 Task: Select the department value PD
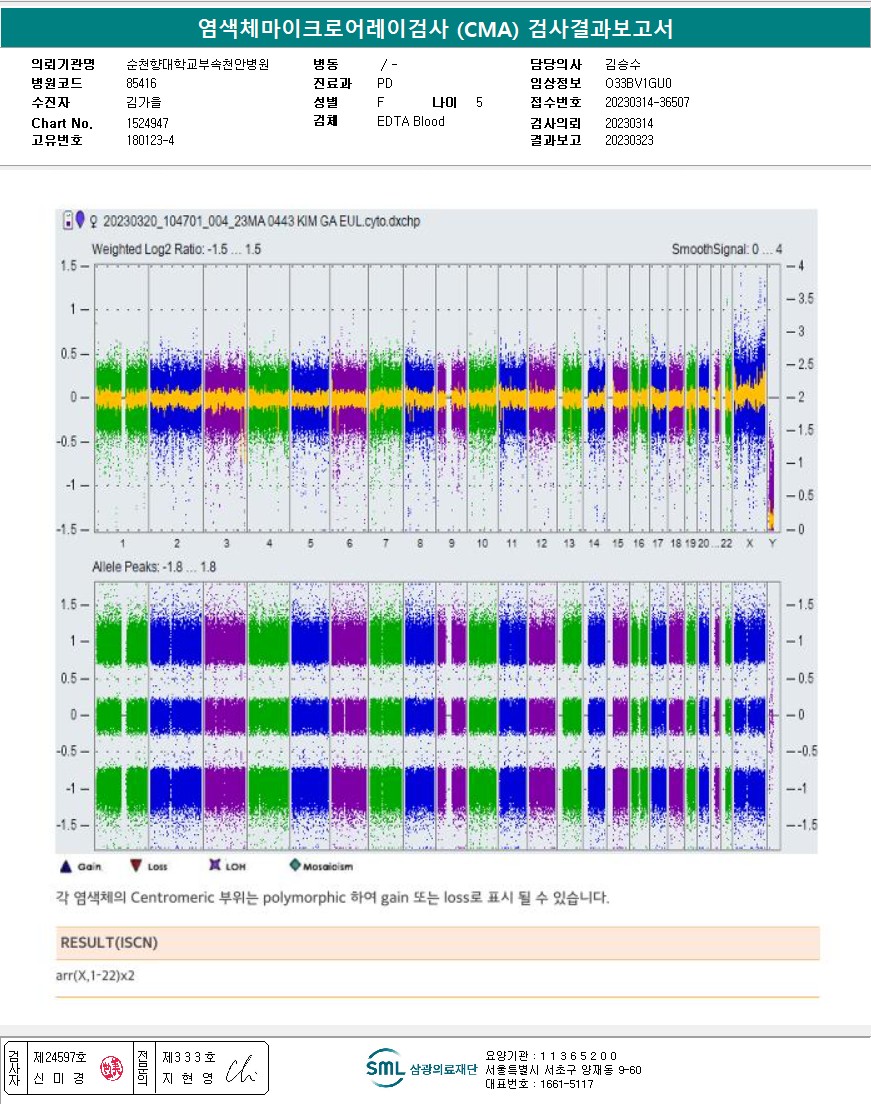(385, 83)
